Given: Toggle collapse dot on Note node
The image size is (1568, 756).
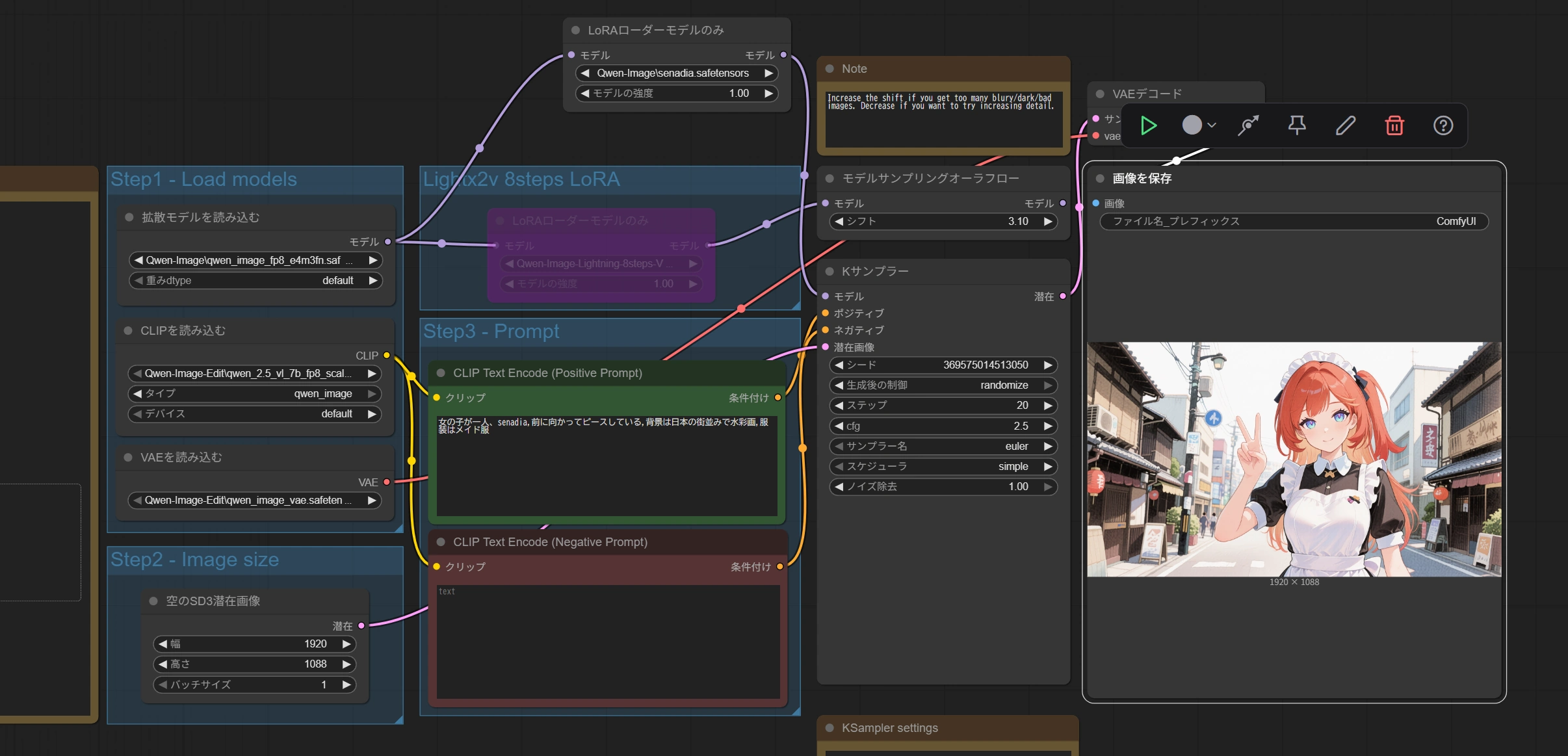Looking at the screenshot, I should coord(830,69).
